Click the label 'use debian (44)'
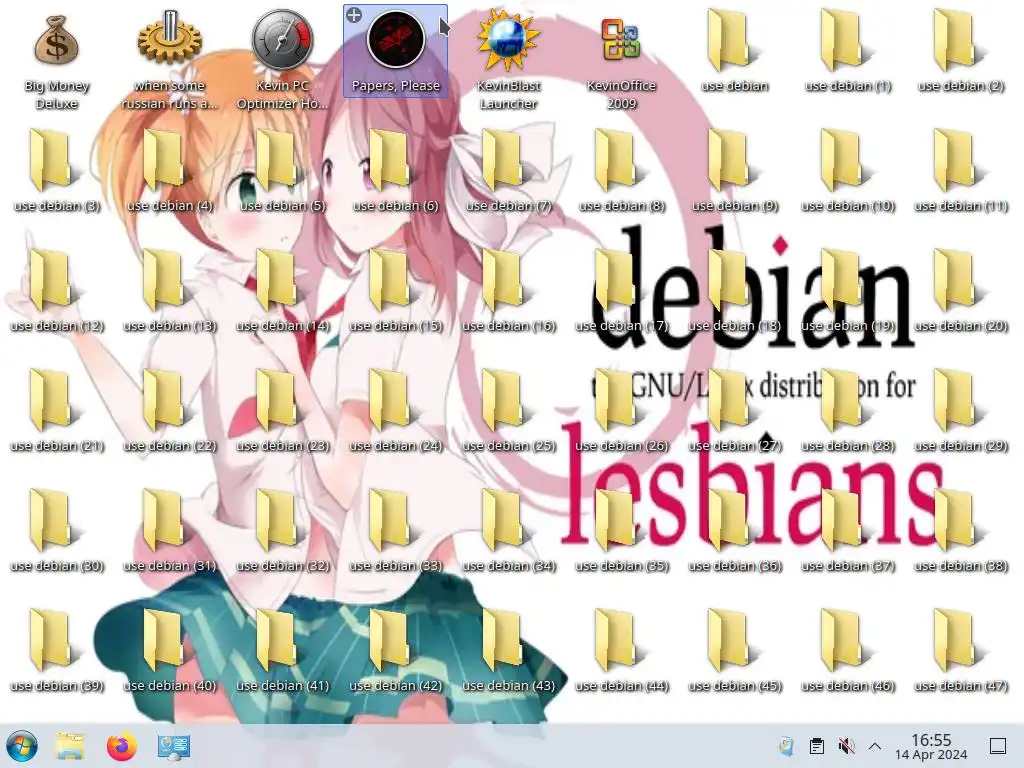The width and height of the screenshot is (1024, 768). [621, 686]
